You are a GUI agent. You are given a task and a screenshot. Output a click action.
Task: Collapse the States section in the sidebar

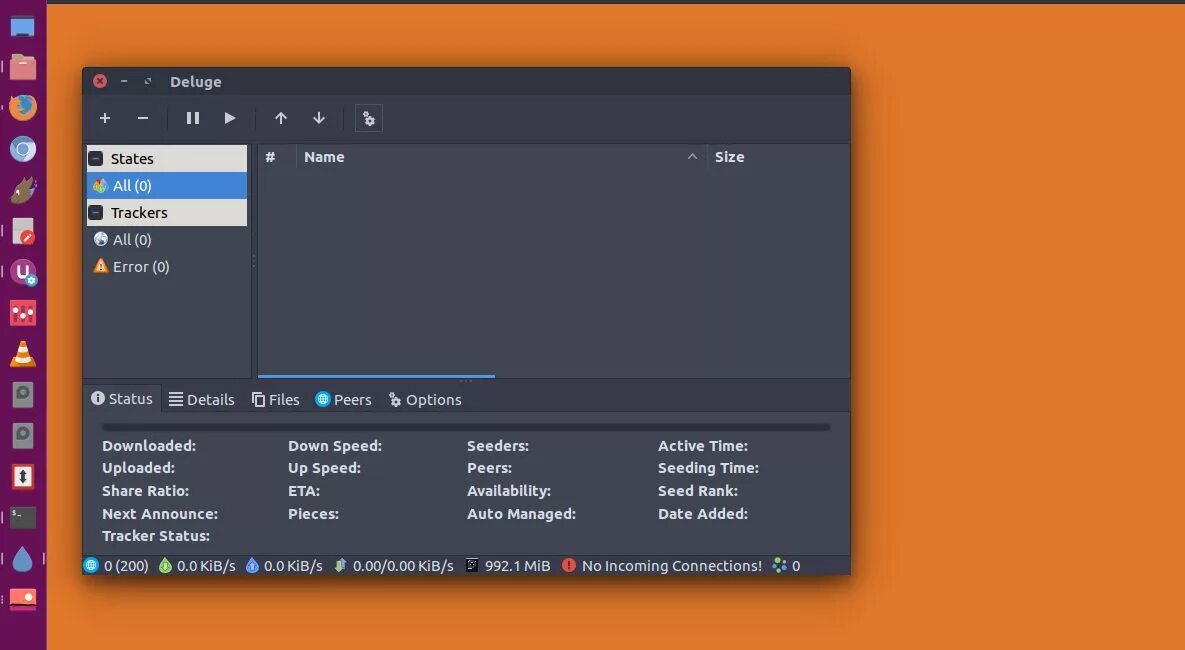[x=96, y=159]
